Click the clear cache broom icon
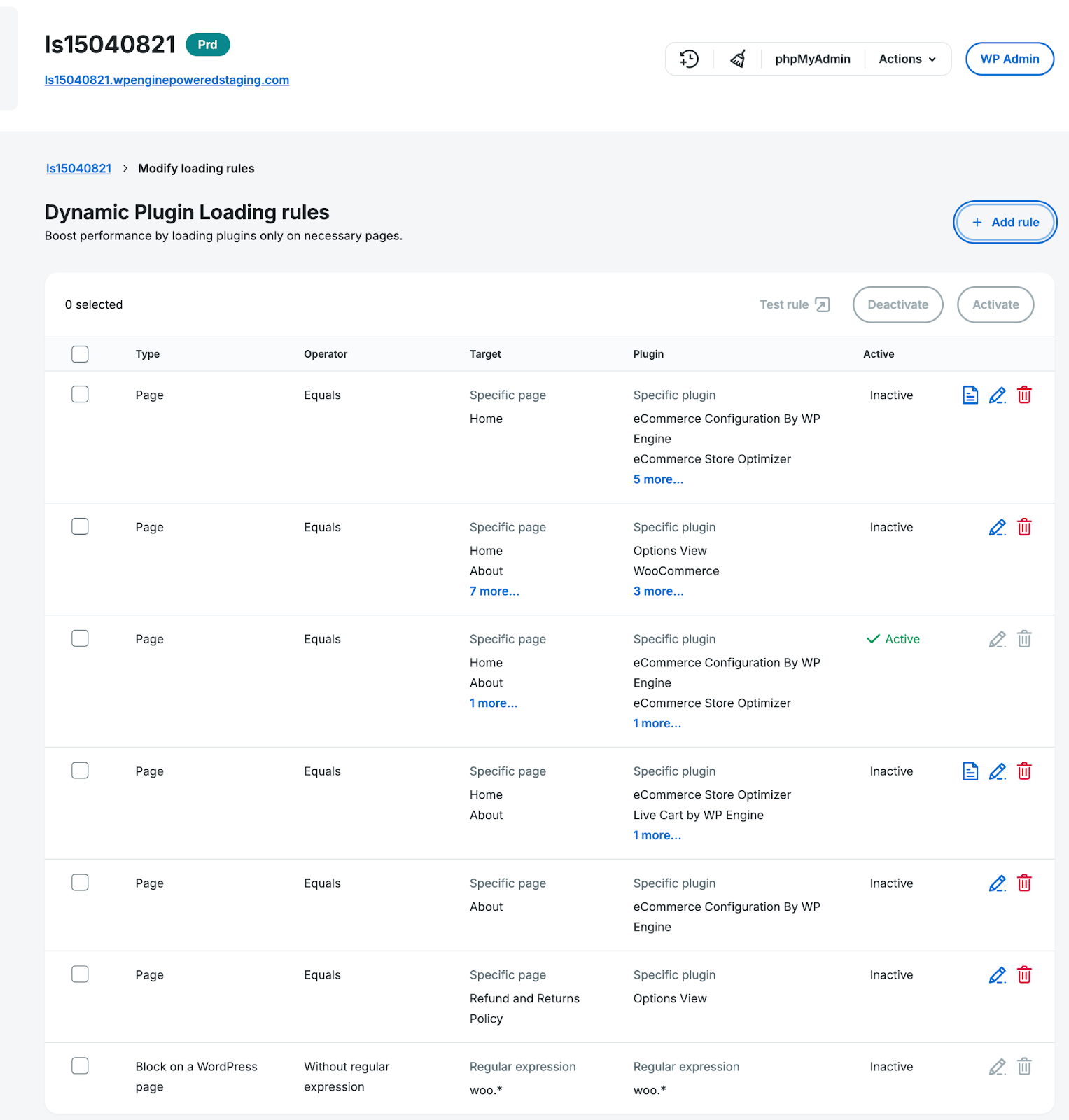 [x=738, y=59]
